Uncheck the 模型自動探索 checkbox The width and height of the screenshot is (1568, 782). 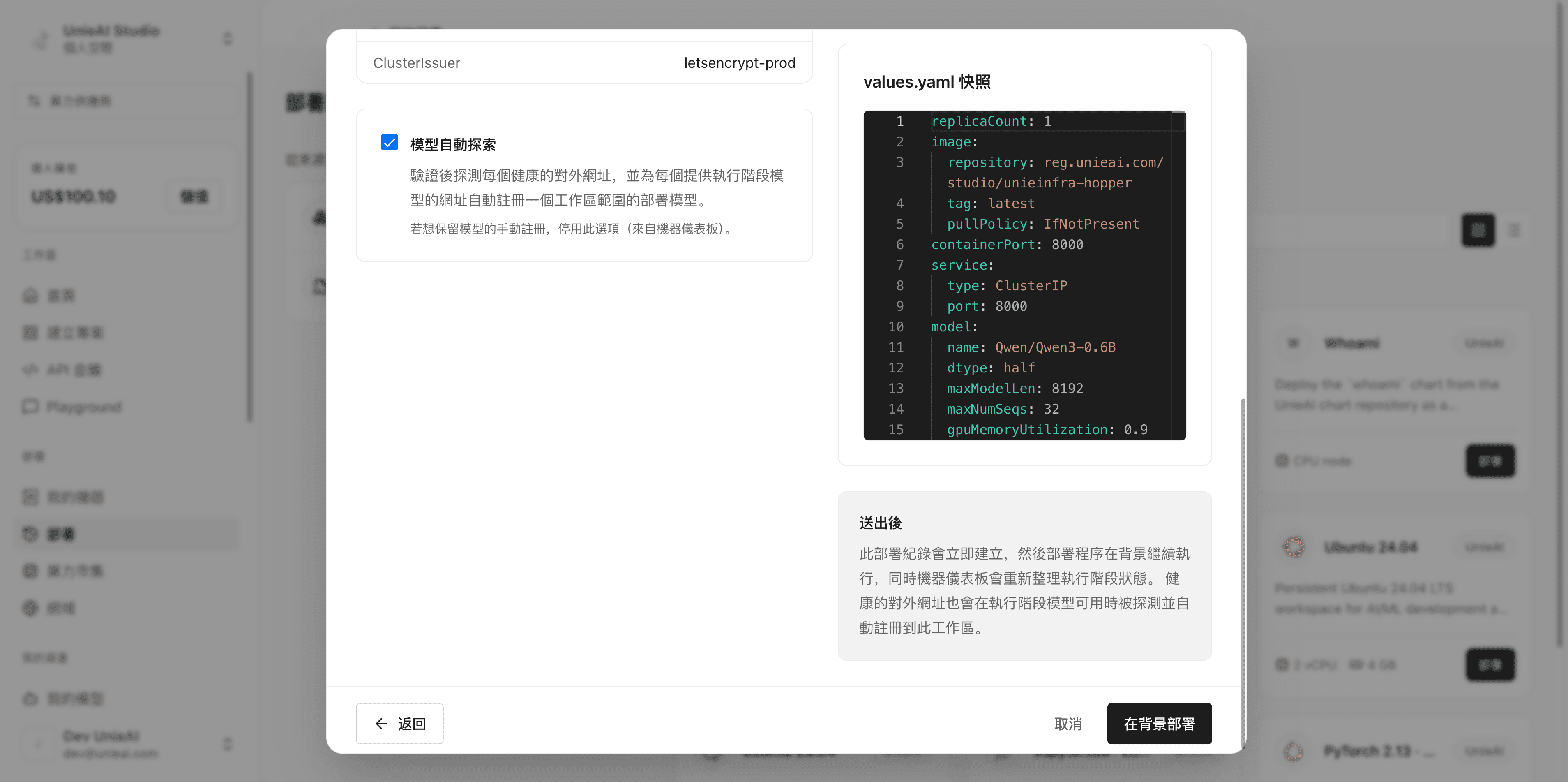pos(390,143)
